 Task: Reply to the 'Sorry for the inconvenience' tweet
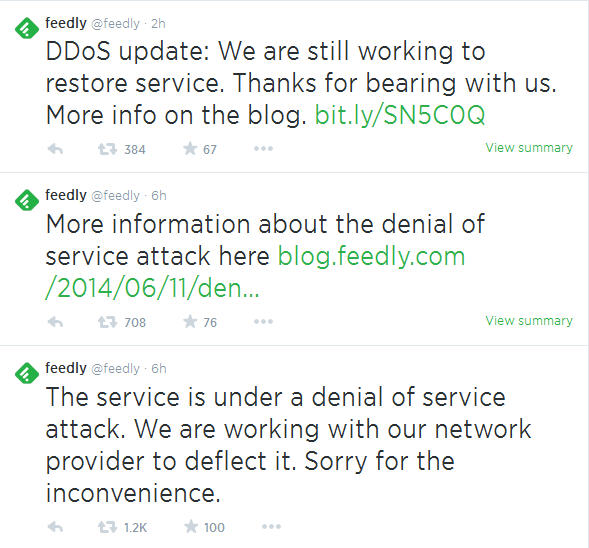[55, 527]
